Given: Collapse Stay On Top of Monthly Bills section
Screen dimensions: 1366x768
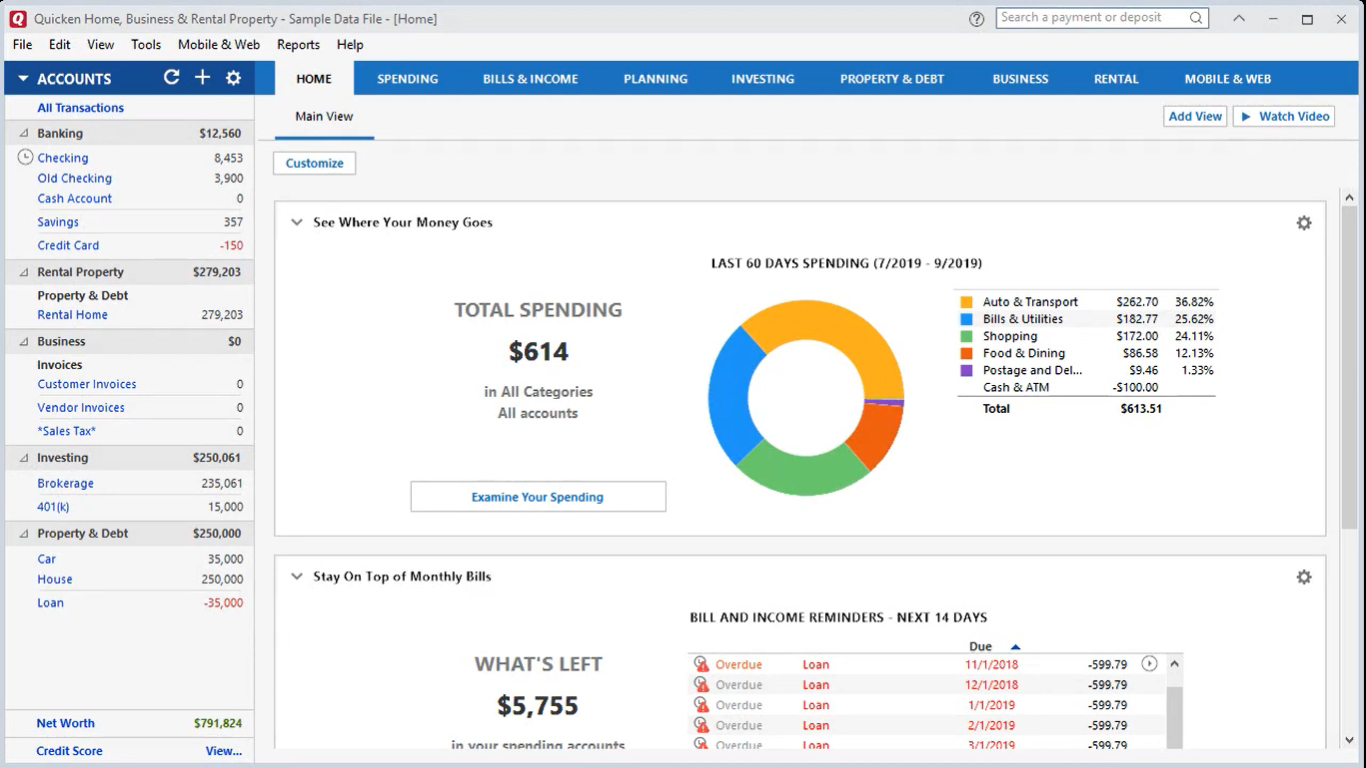Looking at the screenshot, I should 297,576.
